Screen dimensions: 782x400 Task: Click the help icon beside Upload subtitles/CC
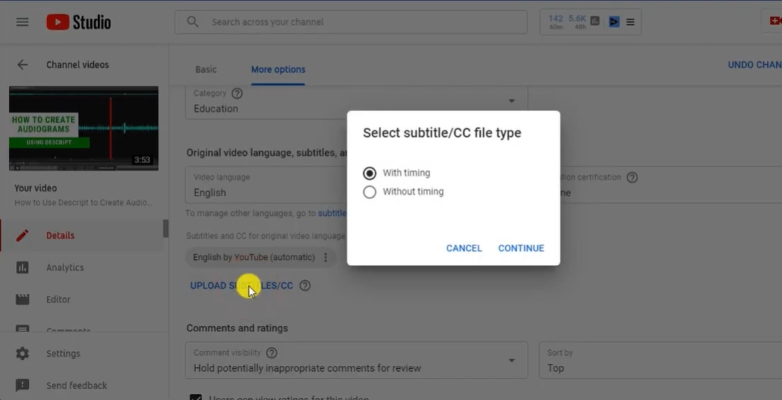pyautogui.click(x=305, y=286)
